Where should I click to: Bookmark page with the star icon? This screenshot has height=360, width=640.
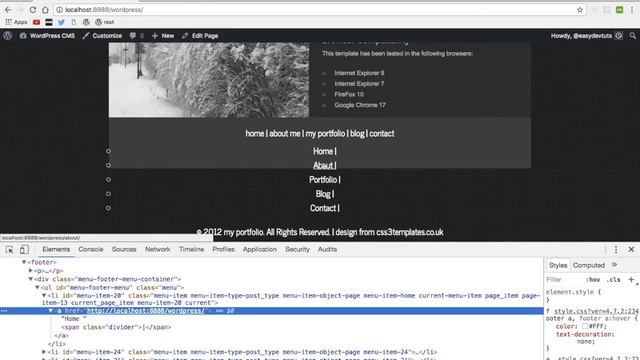coord(580,10)
